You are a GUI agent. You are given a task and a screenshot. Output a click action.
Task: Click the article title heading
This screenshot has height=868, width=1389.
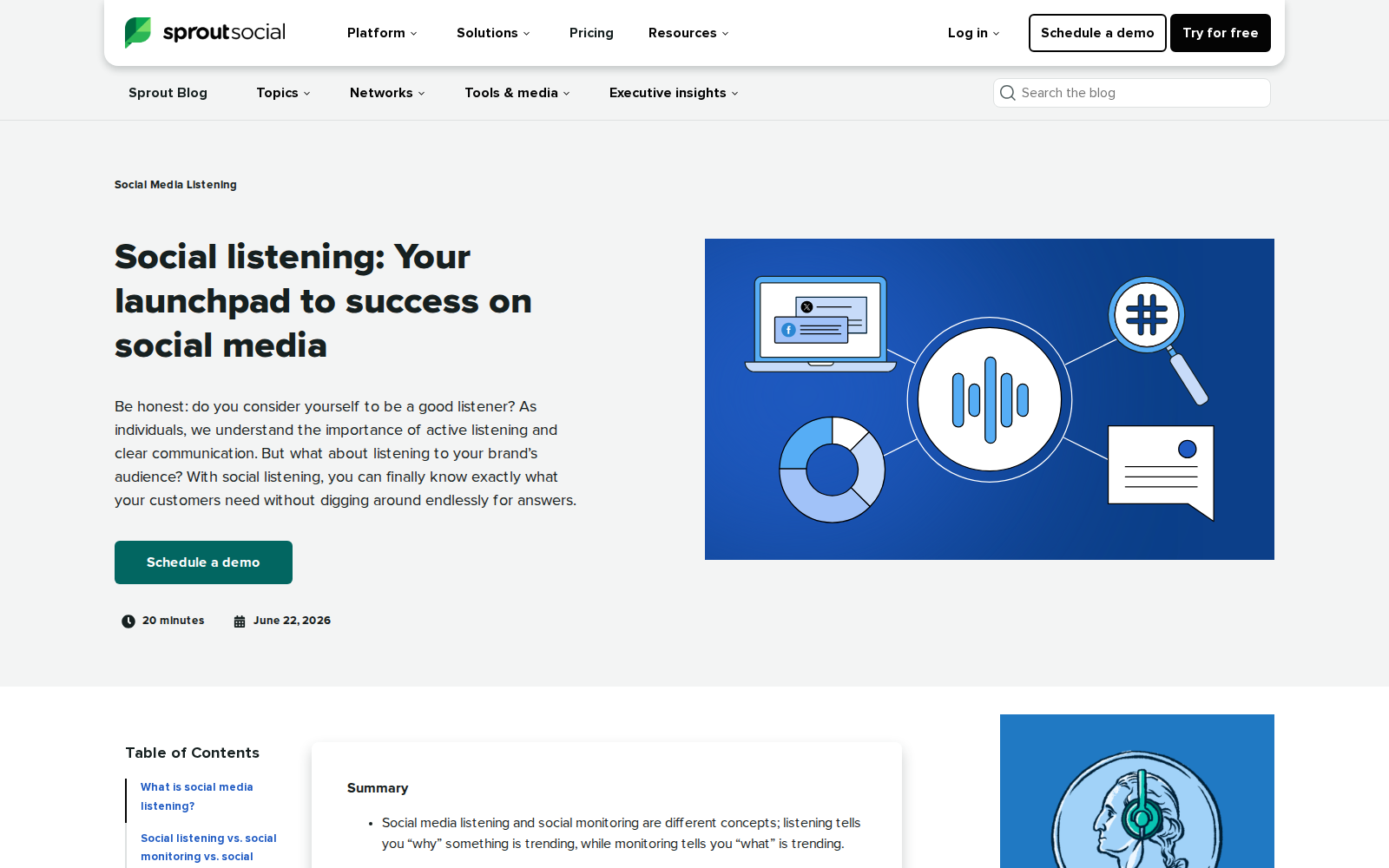click(323, 301)
